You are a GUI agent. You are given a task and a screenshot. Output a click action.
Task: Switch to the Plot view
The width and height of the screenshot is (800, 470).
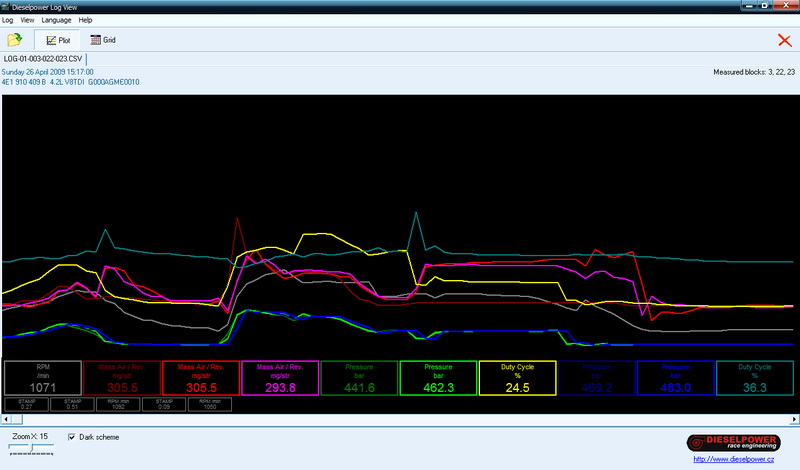click(57, 41)
